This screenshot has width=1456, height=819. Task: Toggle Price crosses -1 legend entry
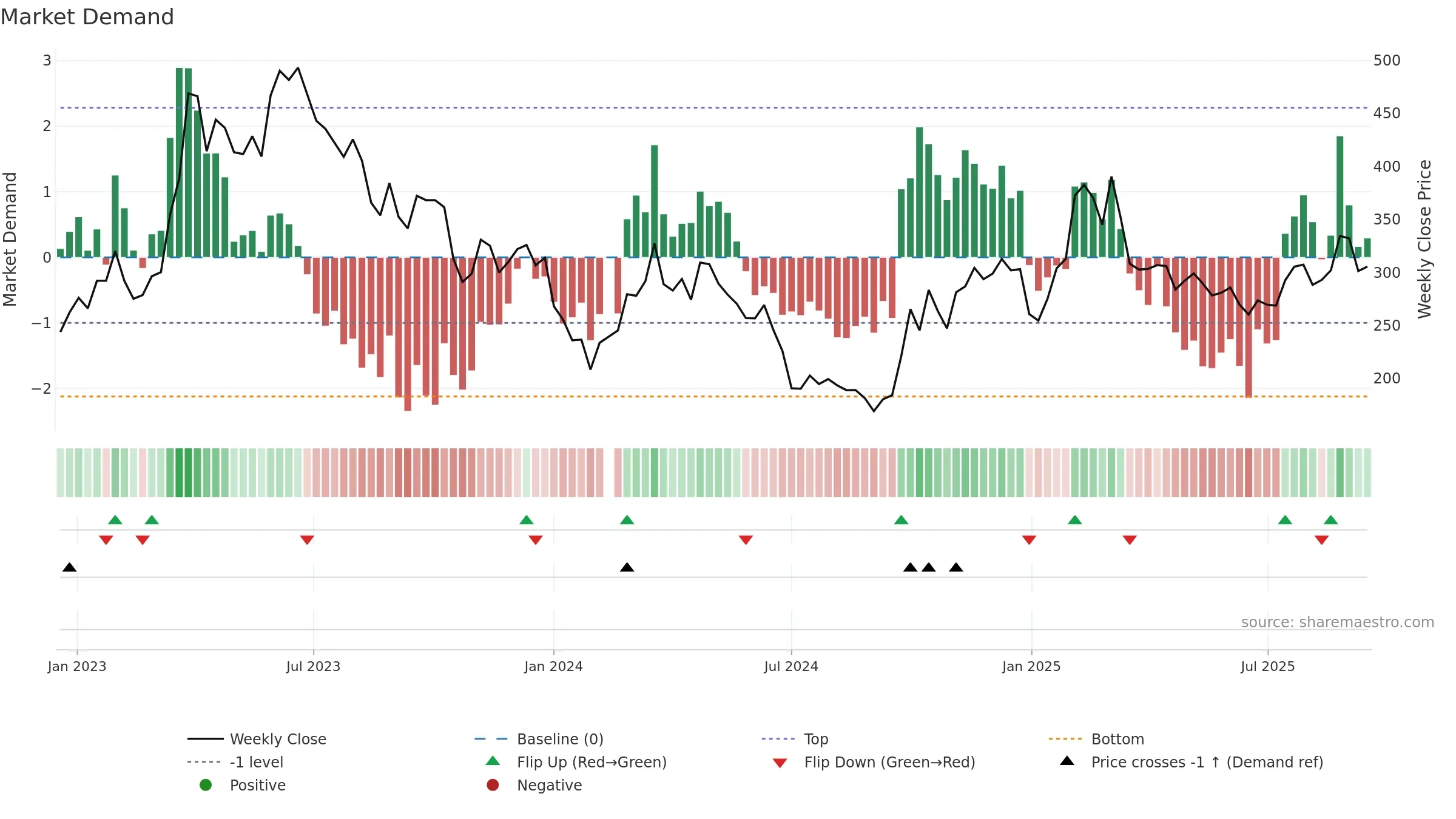pyautogui.click(x=1191, y=762)
